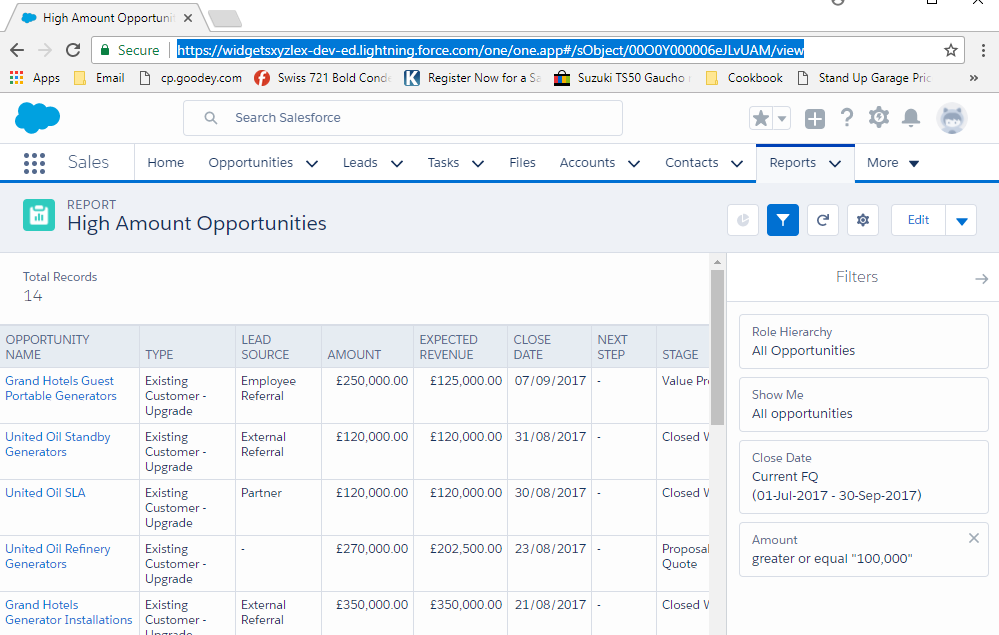The width and height of the screenshot is (999, 635).
Task: Open the Help question mark icon
Action: click(x=847, y=118)
